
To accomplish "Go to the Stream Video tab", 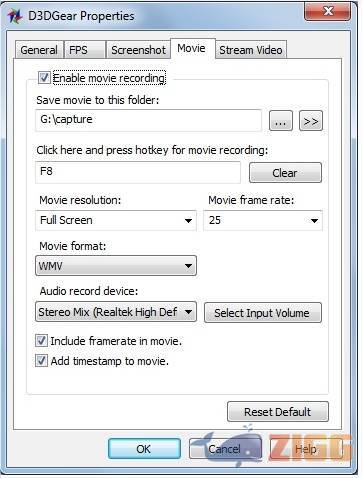I will point(251,50).
